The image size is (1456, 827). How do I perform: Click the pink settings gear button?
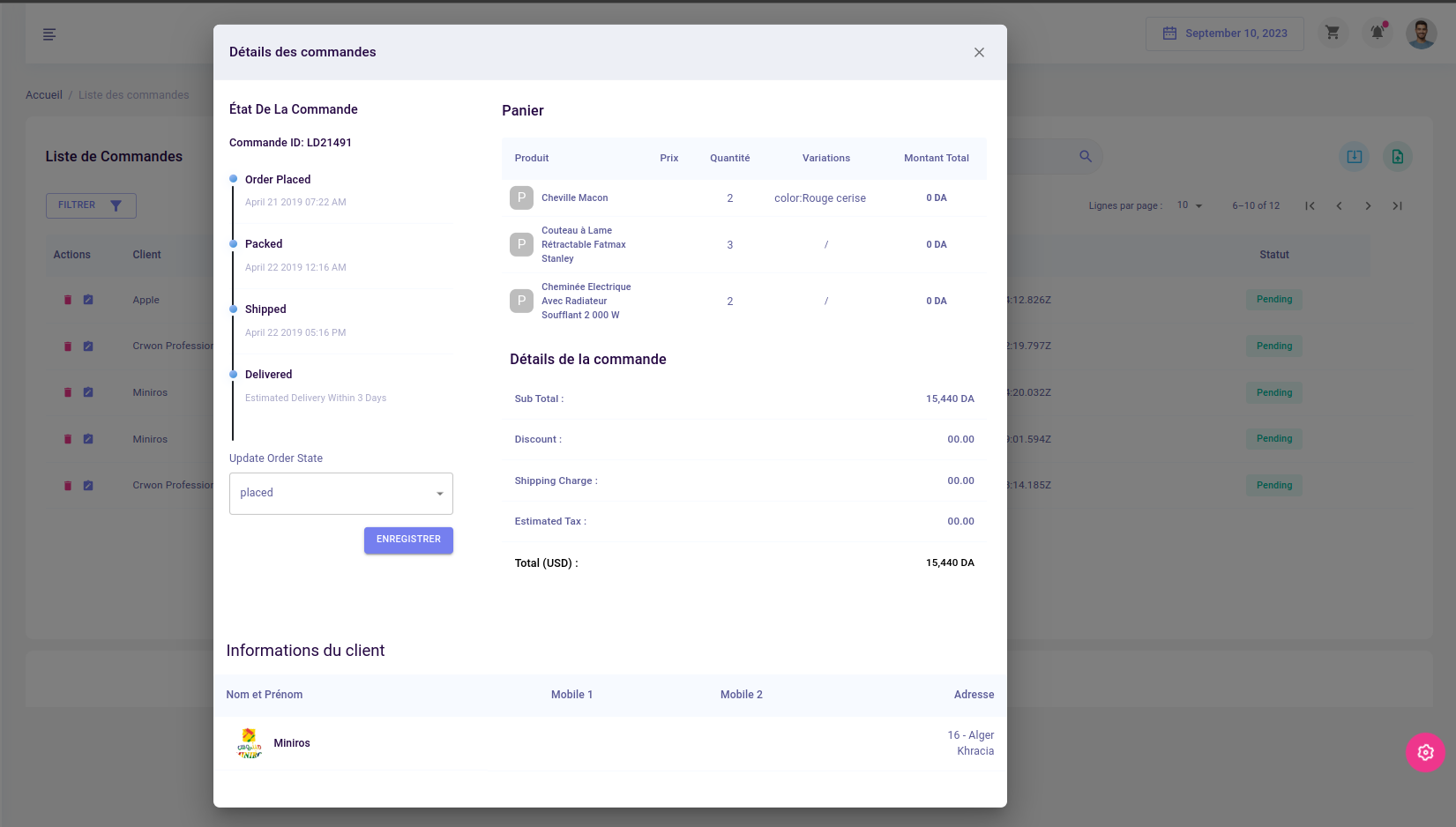tap(1425, 752)
